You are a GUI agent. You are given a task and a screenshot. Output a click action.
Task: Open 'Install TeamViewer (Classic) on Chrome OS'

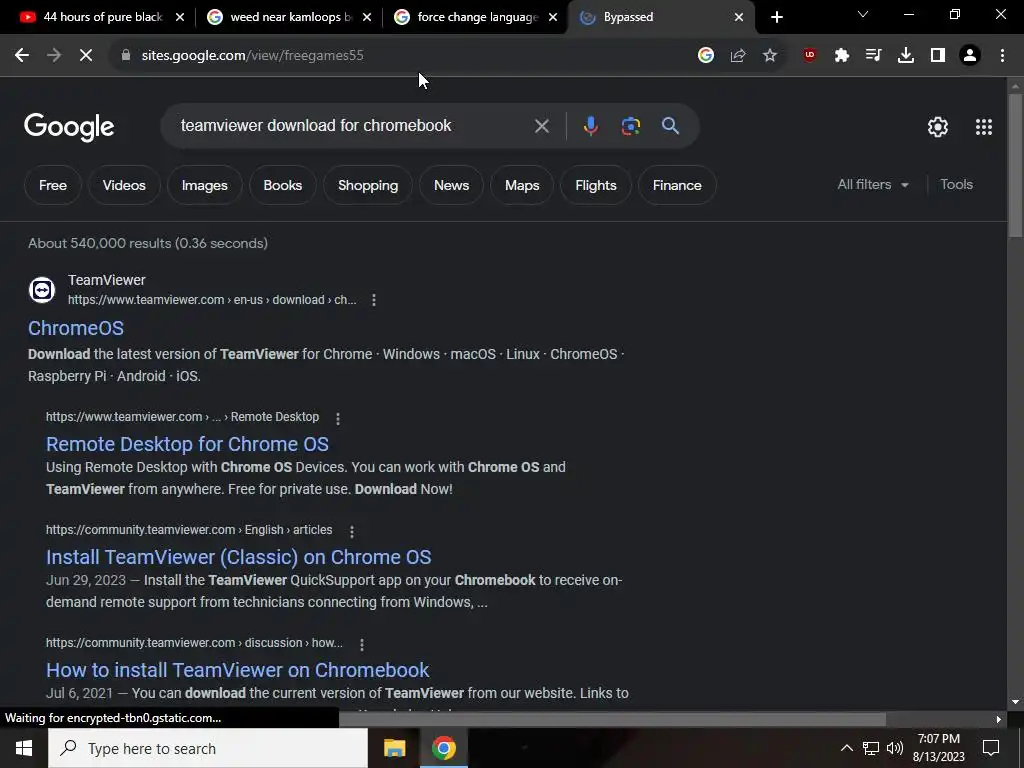[x=238, y=557]
